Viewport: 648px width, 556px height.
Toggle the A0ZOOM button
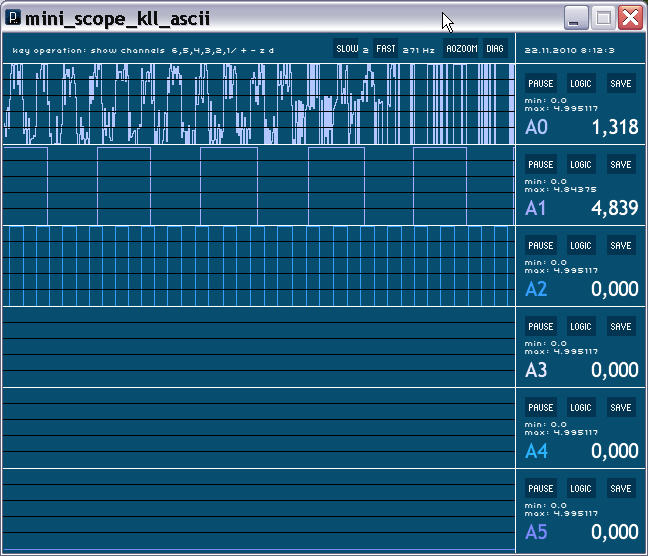pos(462,48)
